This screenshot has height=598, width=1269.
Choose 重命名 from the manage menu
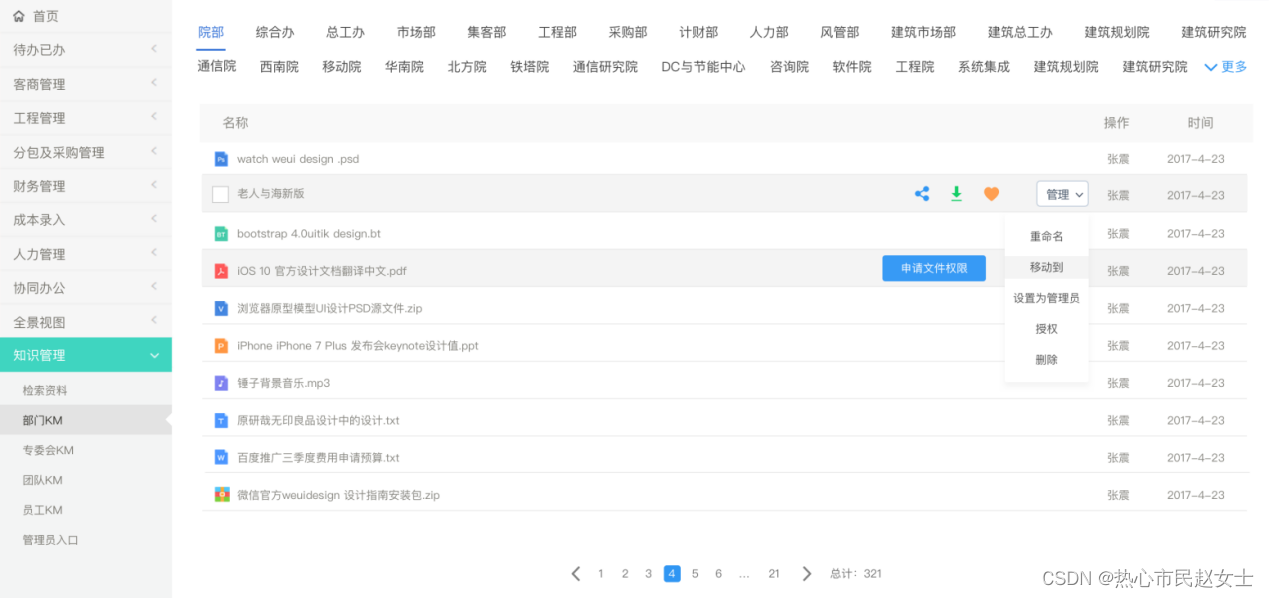pyautogui.click(x=1046, y=236)
